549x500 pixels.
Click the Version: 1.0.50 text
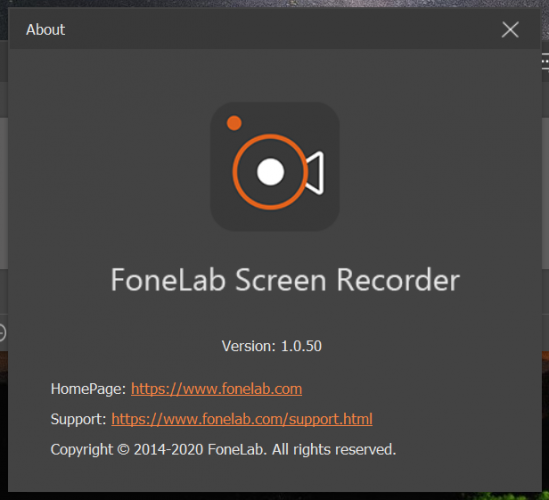pos(272,346)
